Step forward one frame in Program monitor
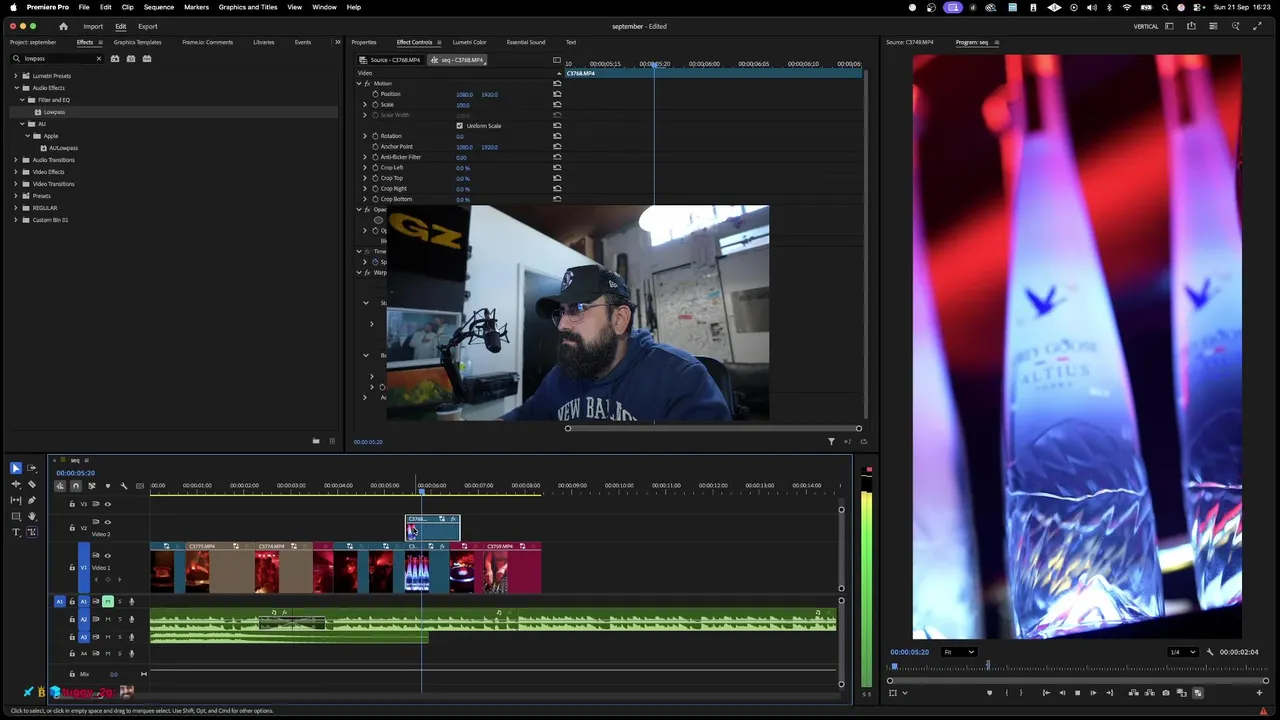This screenshot has height=720, width=1280. [x=1093, y=692]
